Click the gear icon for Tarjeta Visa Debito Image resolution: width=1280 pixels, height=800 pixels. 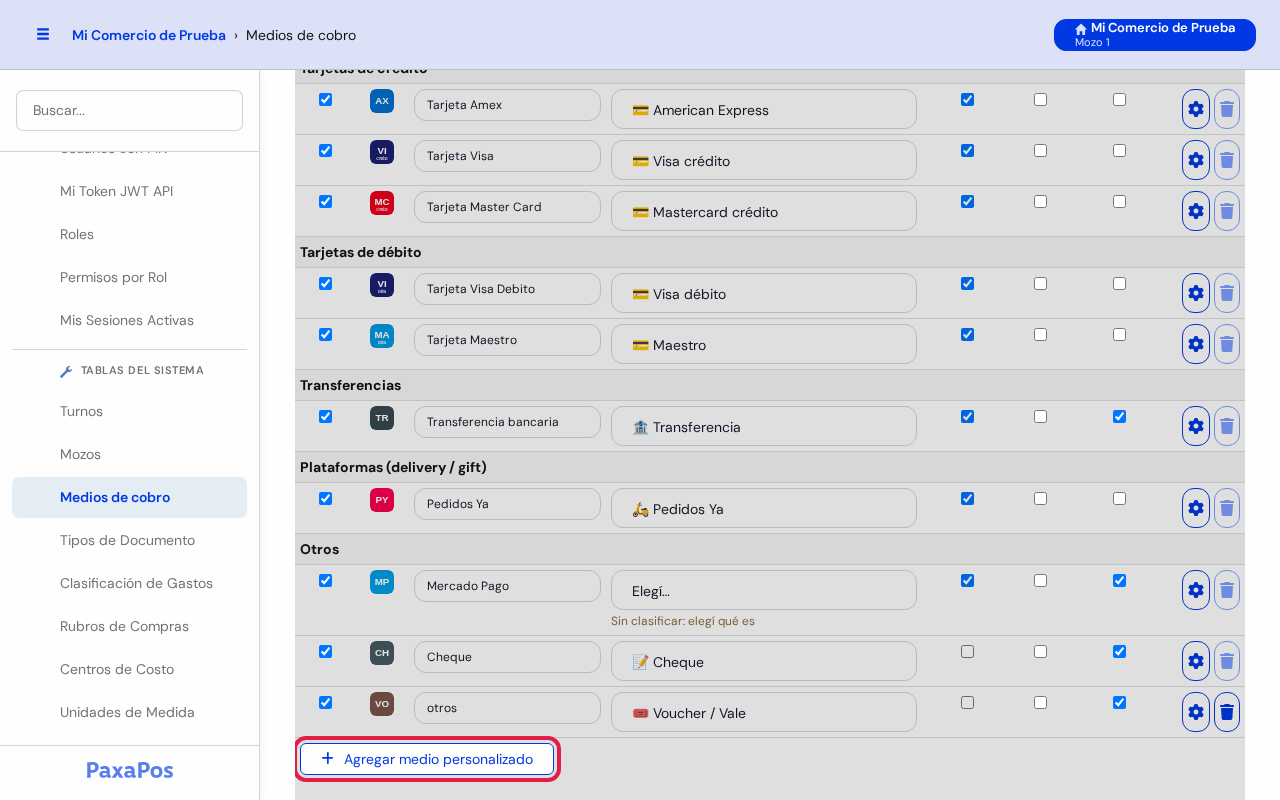click(1196, 293)
